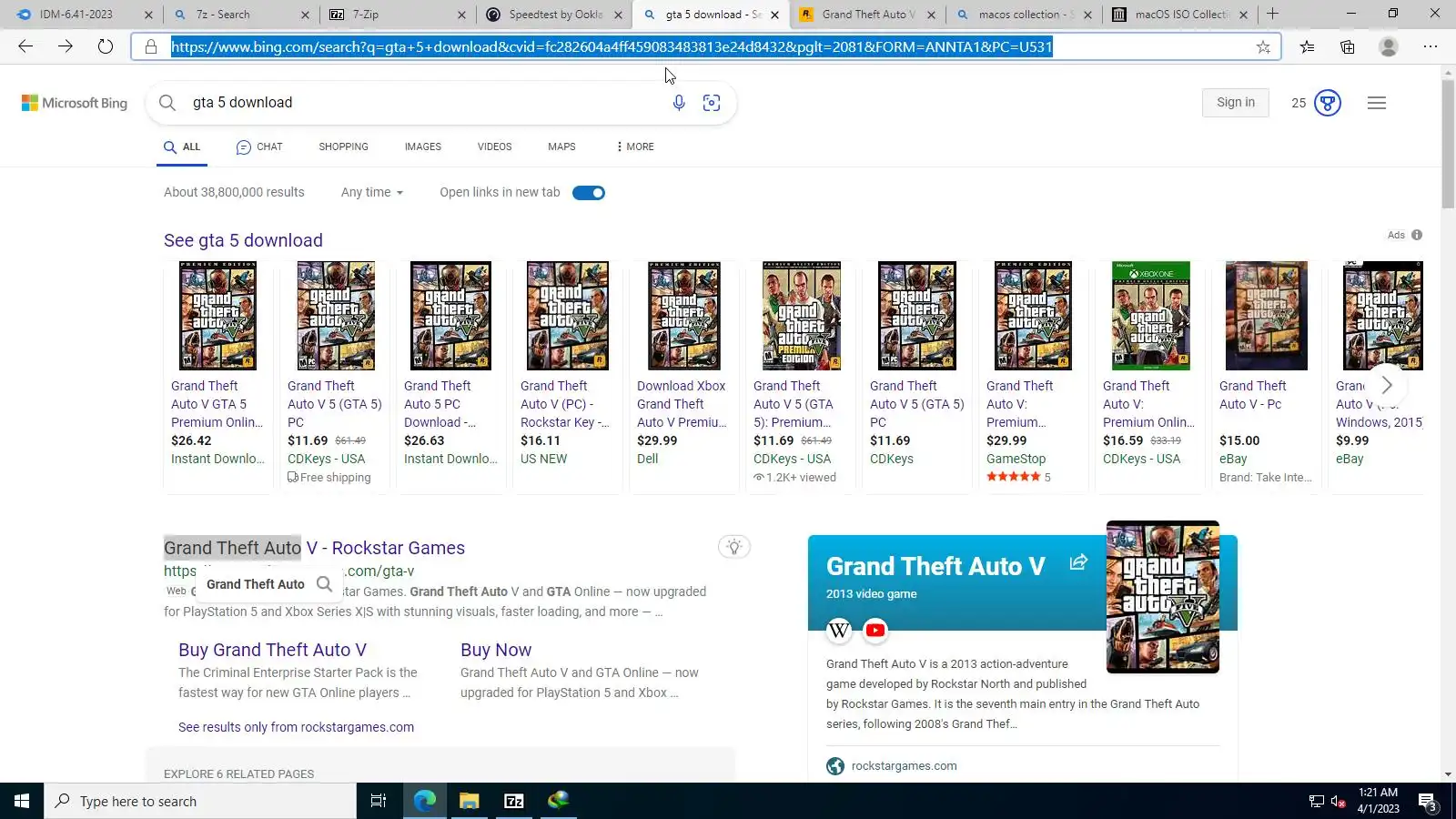Click the lightbulb insight icon beside Rockstar result
The width and height of the screenshot is (1456, 819).
pos(734,546)
